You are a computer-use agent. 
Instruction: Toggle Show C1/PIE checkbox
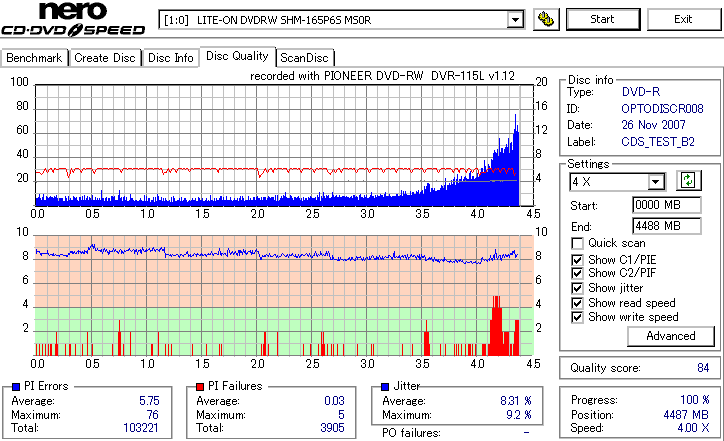coord(577,260)
